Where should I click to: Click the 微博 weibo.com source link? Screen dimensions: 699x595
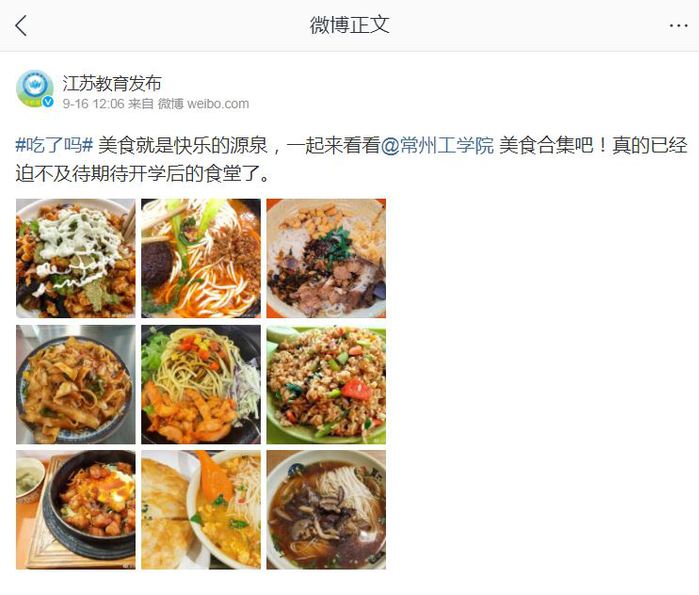pos(203,104)
